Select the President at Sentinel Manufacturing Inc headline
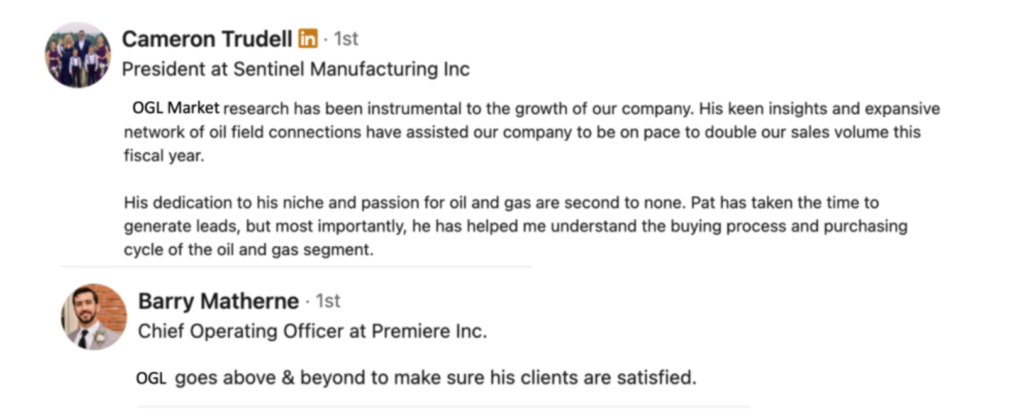The height and width of the screenshot is (420, 1024). point(296,69)
